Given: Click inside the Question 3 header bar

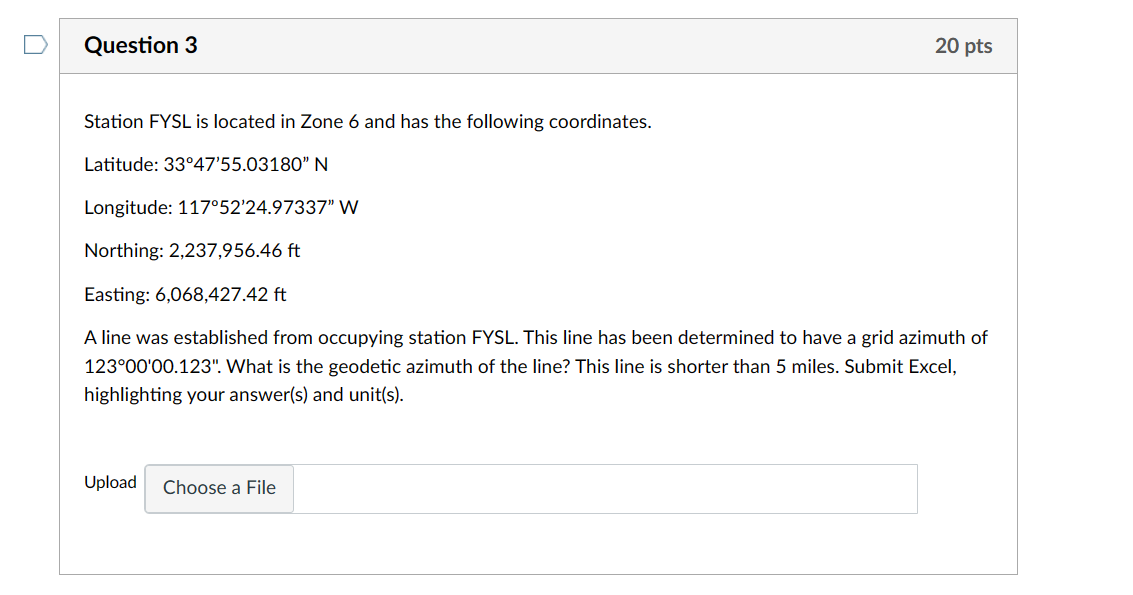Looking at the screenshot, I should [538, 46].
